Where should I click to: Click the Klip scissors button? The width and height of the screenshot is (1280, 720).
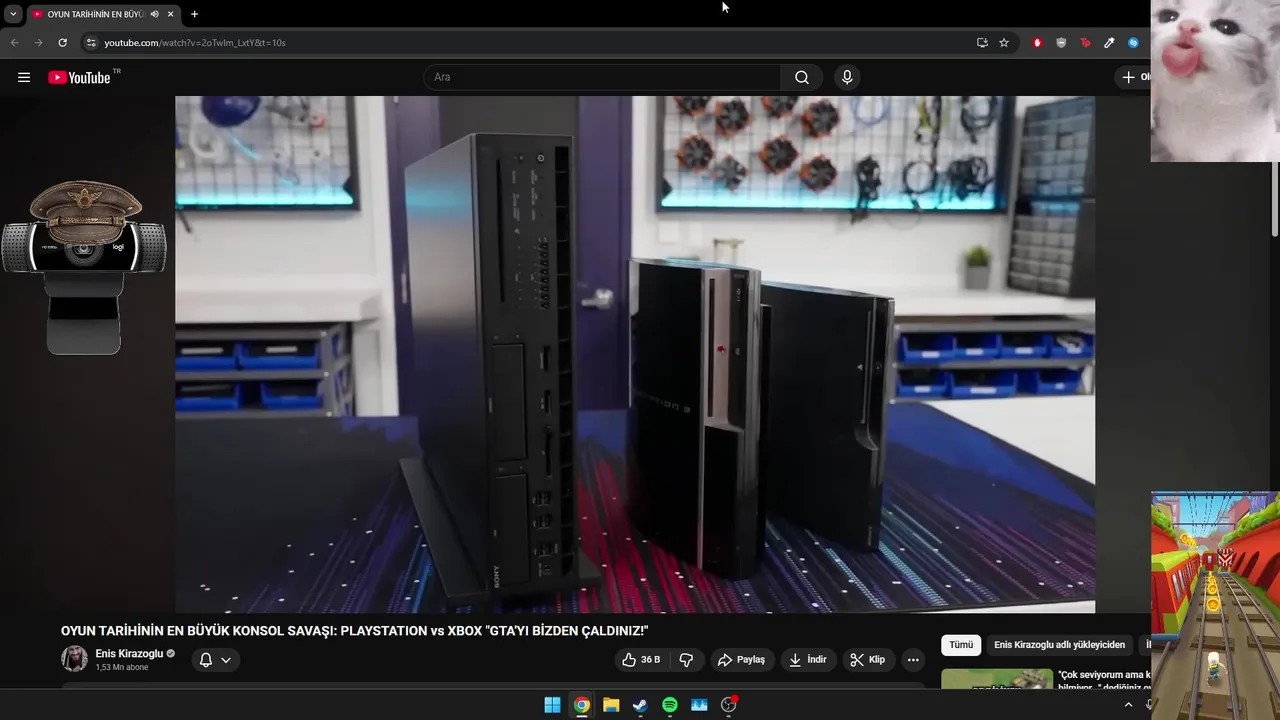(x=867, y=660)
